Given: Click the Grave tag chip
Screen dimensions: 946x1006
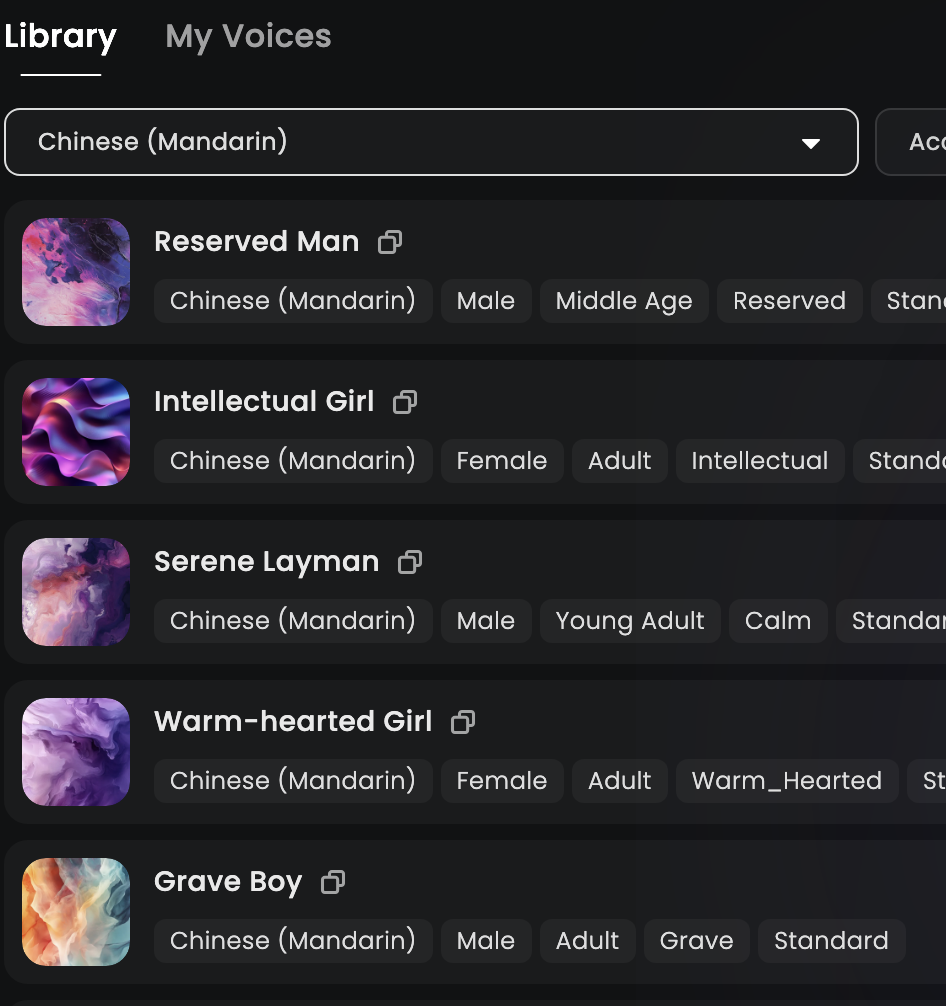Looking at the screenshot, I should (697, 941).
